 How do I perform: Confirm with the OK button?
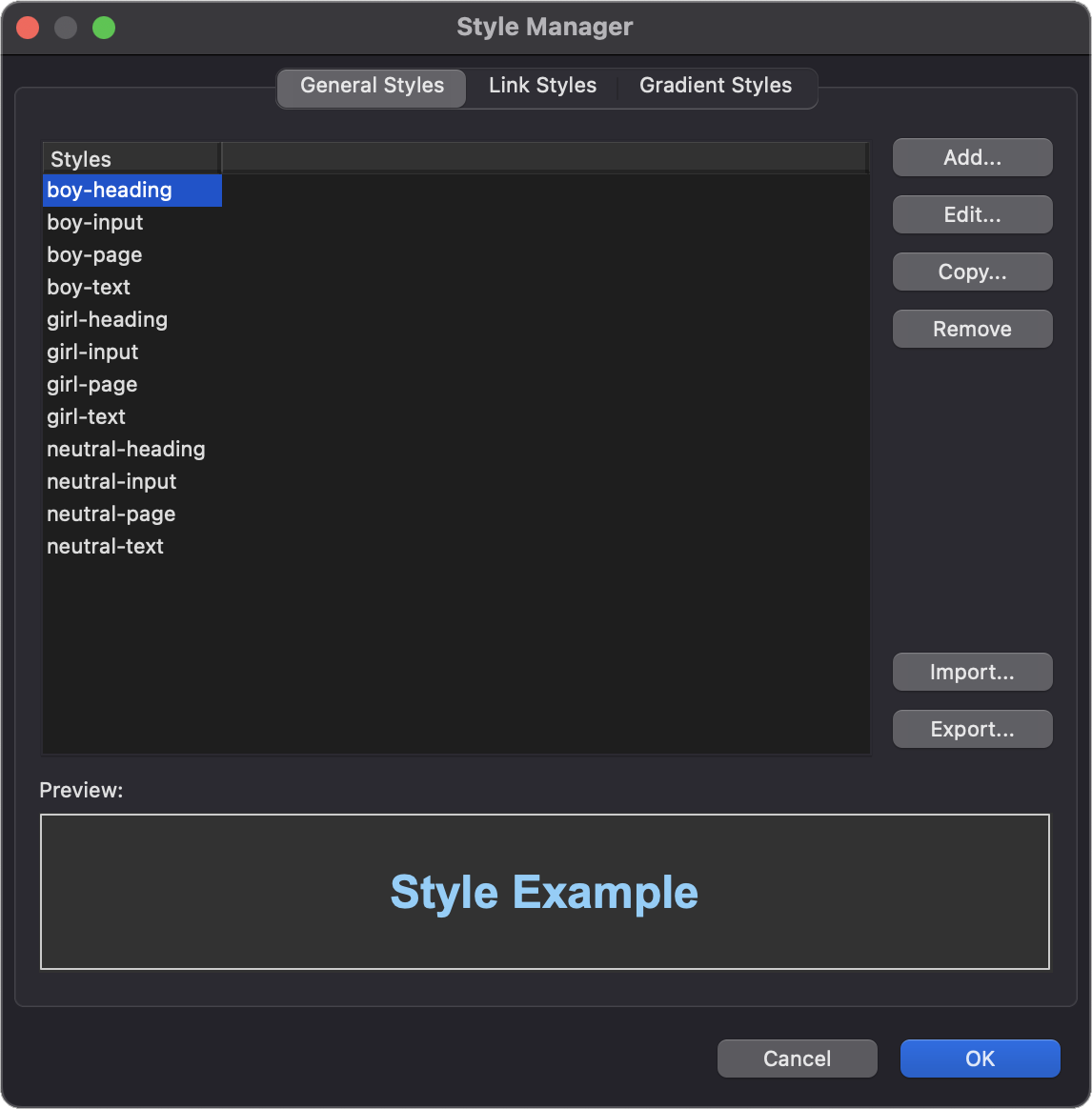pyautogui.click(x=980, y=1059)
